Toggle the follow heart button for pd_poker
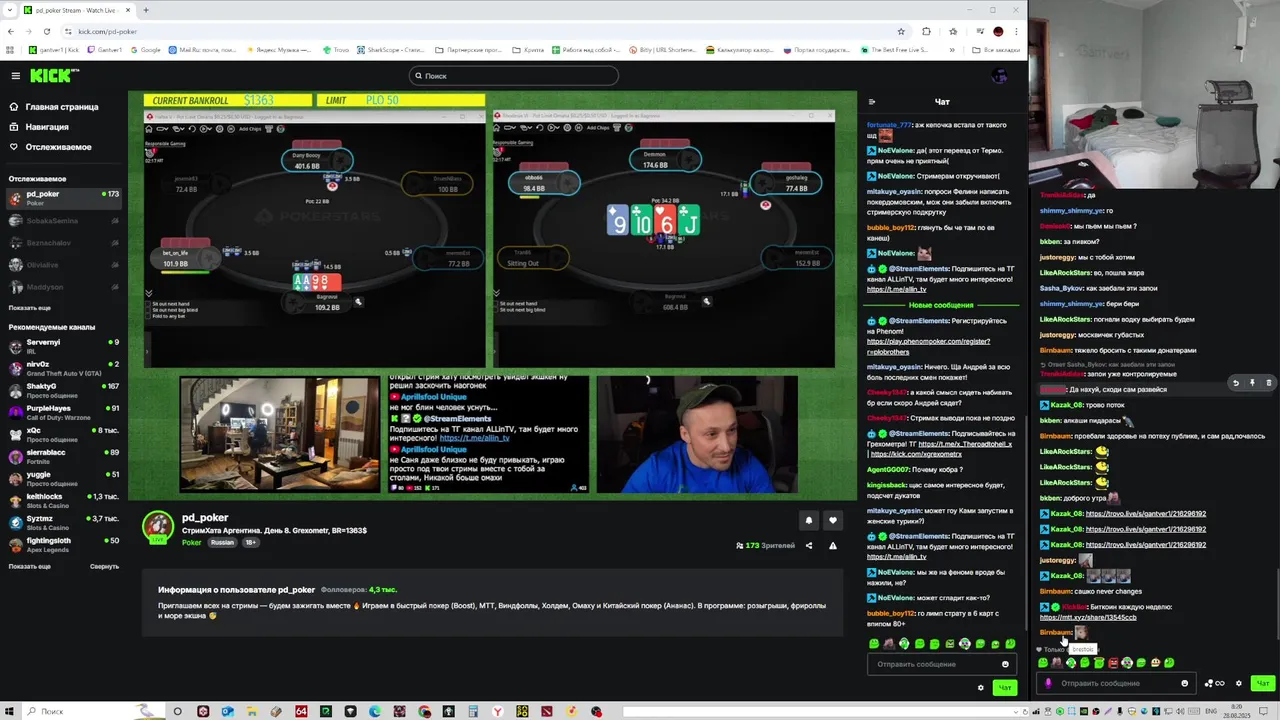Viewport: 1280px width, 720px height. tap(833, 520)
